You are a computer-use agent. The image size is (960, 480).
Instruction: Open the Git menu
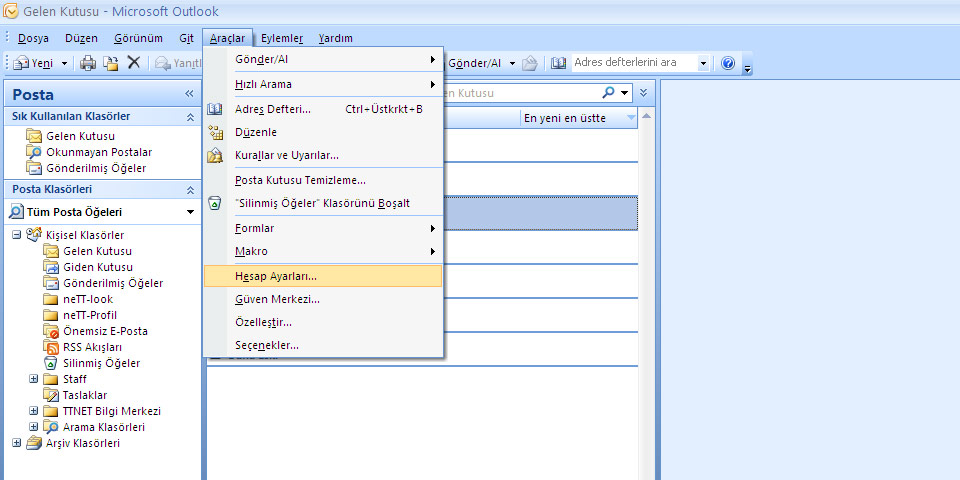coord(186,38)
